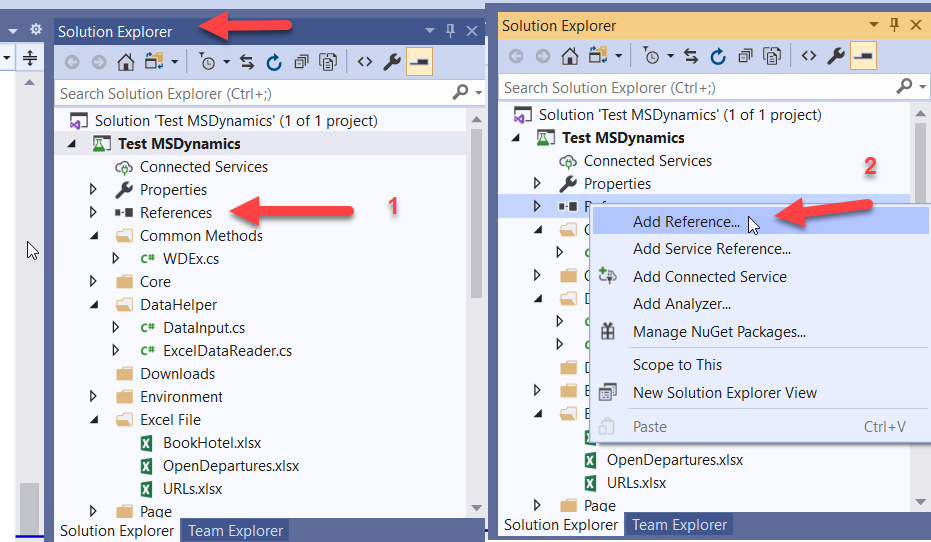This screenshot has width=931, height=542.
Task: Open Properties wrench icon in right panel toolbar
Action: coord(836,56)
